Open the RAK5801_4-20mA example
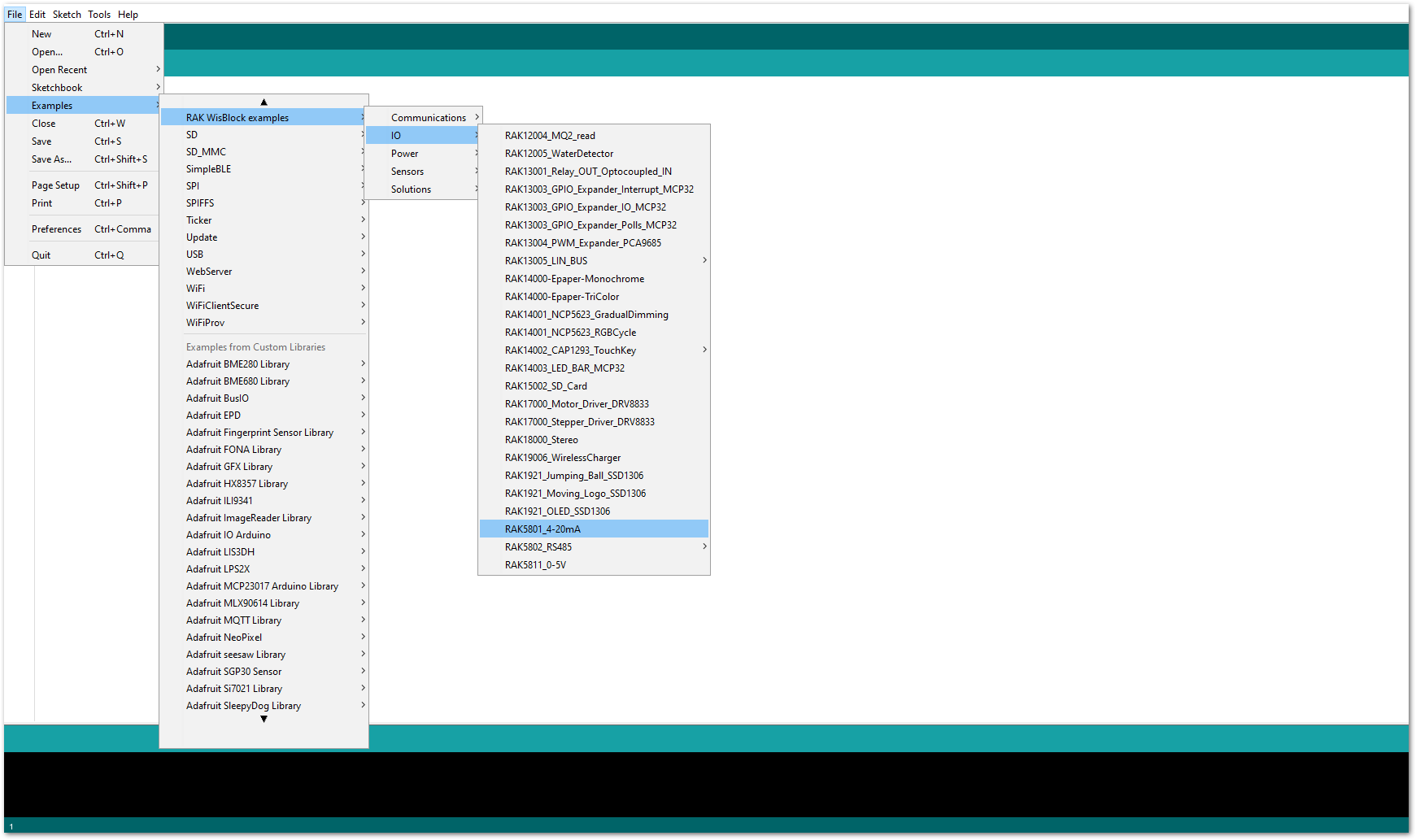 594,529
